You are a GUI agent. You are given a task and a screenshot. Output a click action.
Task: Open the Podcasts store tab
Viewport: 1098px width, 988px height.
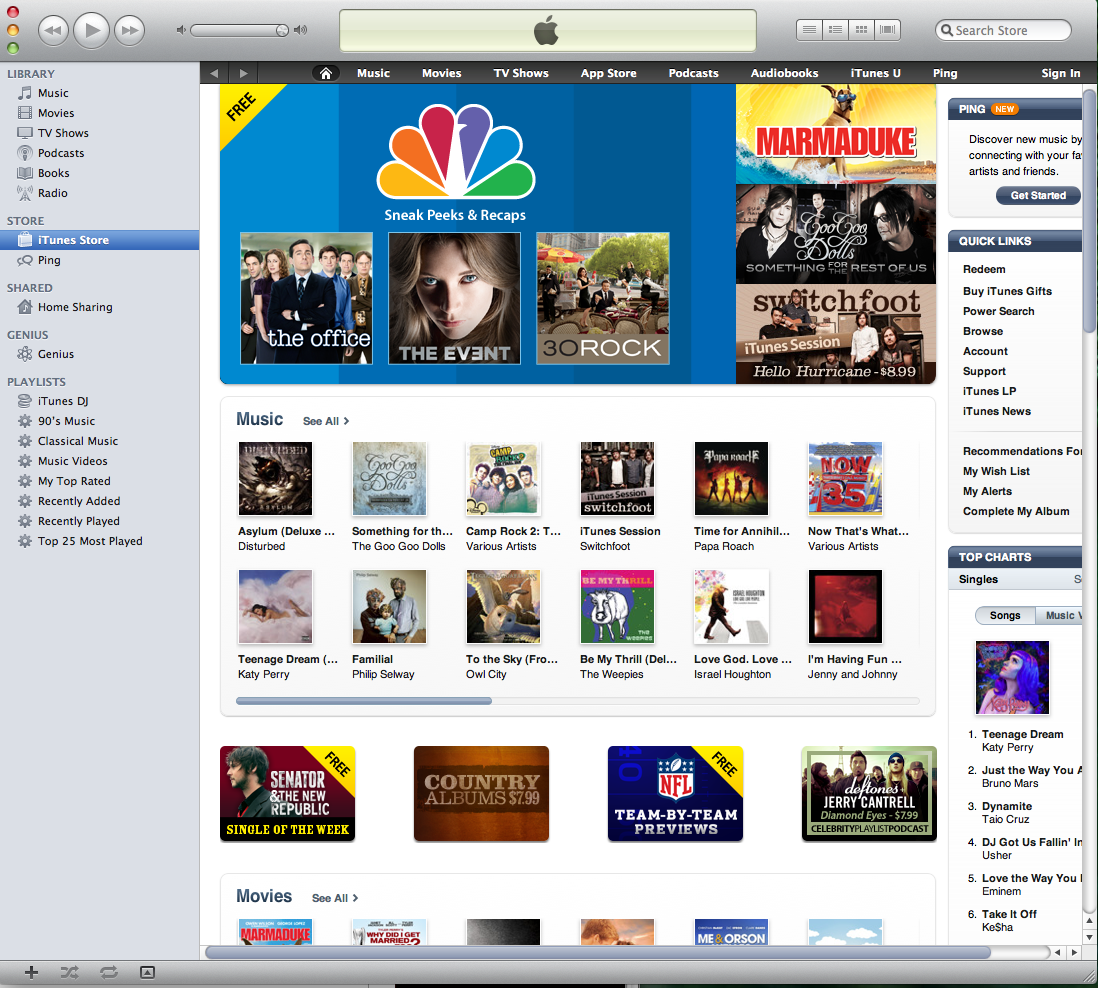[693, 73]
